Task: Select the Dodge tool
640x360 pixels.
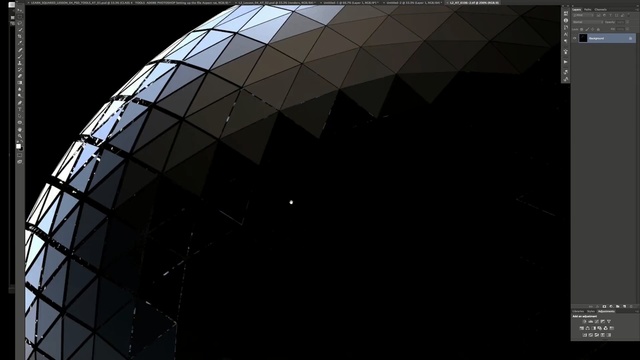Action: point(20,95)
